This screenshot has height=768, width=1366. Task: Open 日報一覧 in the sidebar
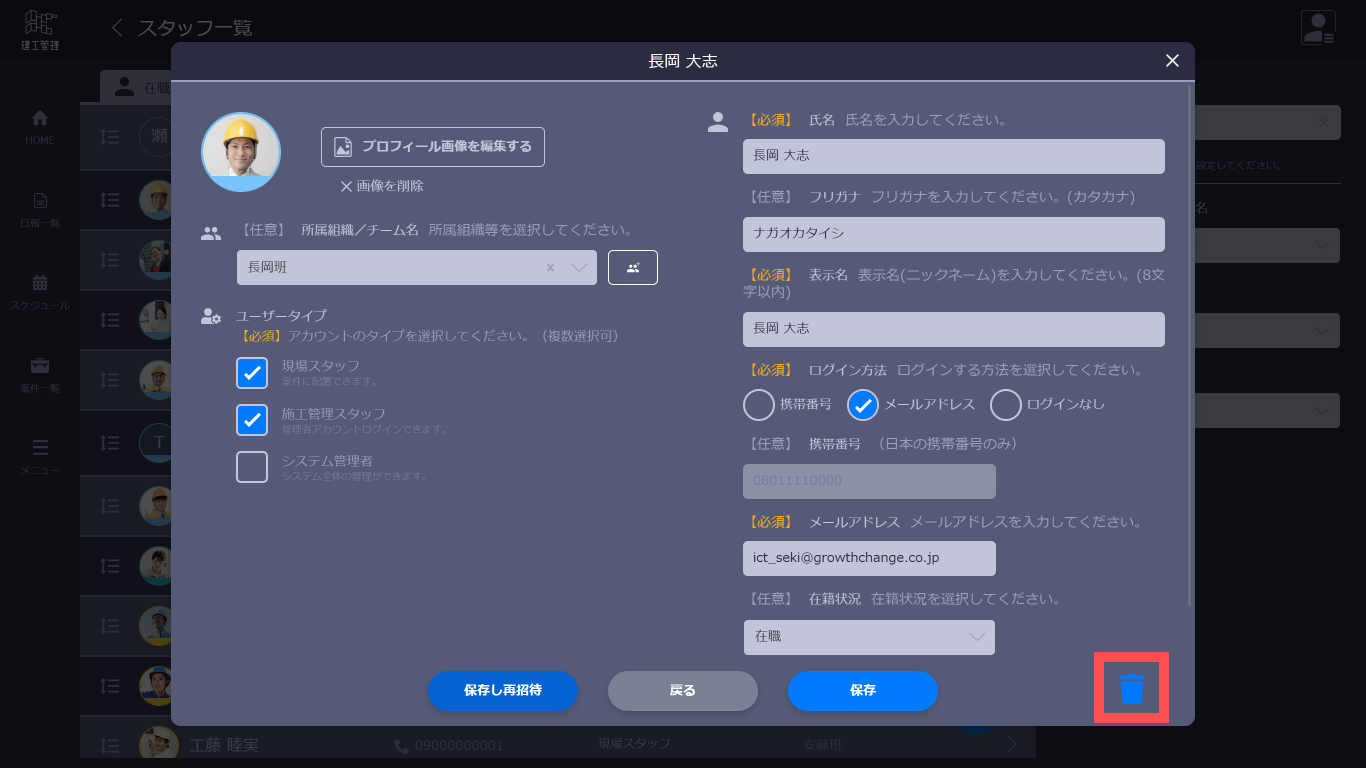click(x=40, y=209)
